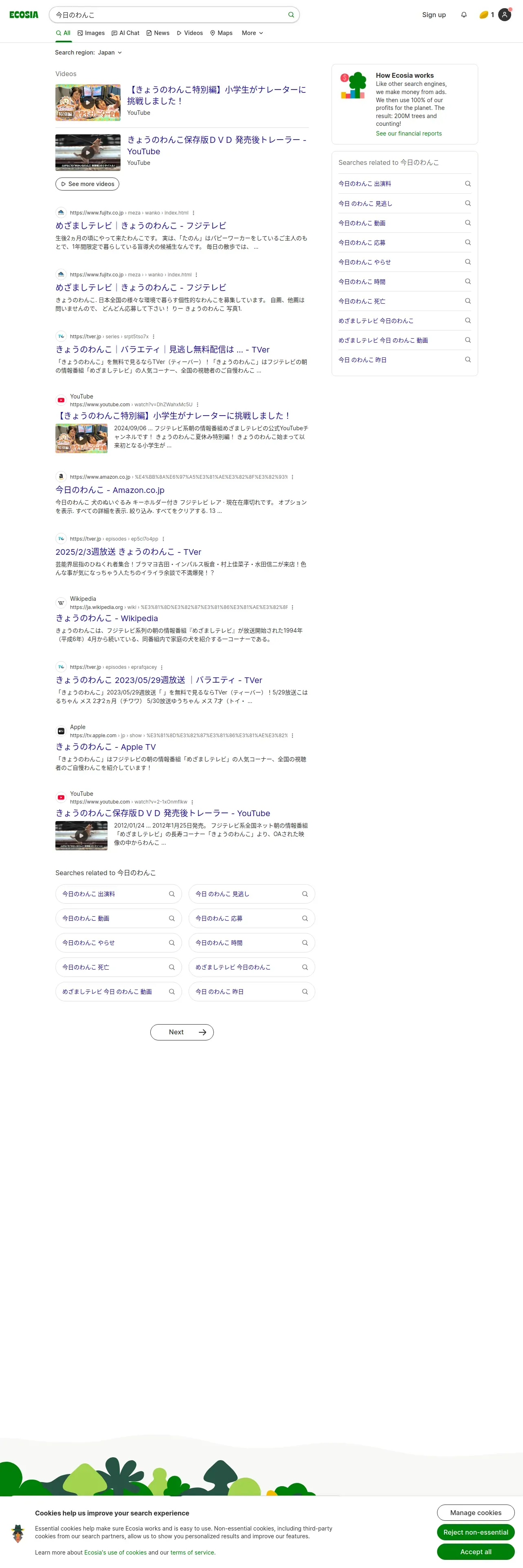Click search icon next to 今日のわんこ やらせ in sidebar

[468, 262]
